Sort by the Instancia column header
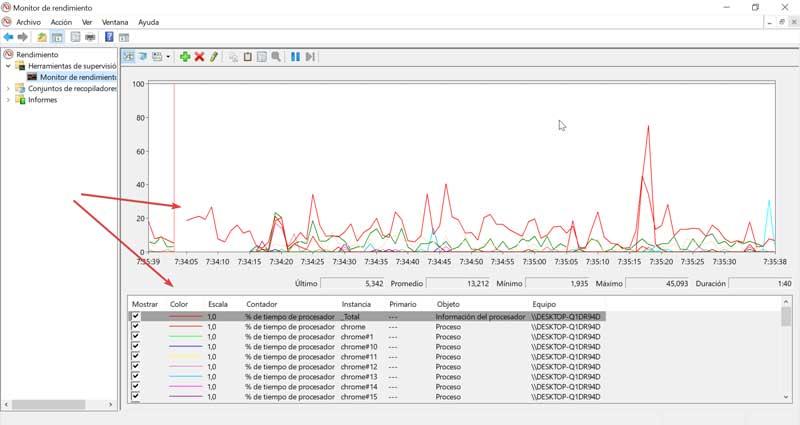Viewport: 800px width, 425px height. tap(356, 304)
